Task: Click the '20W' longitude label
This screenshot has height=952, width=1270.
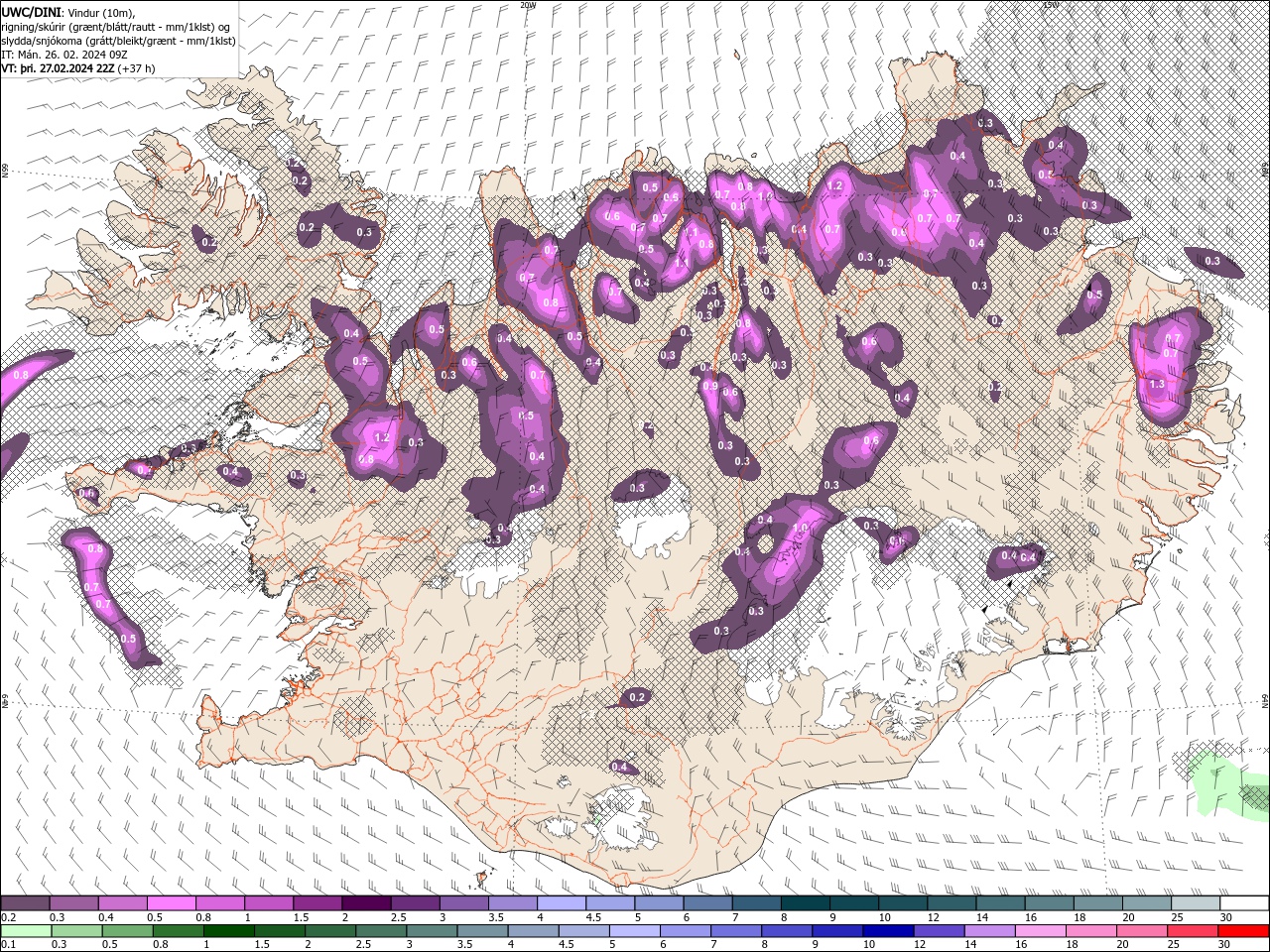Action: coord(528,5)
